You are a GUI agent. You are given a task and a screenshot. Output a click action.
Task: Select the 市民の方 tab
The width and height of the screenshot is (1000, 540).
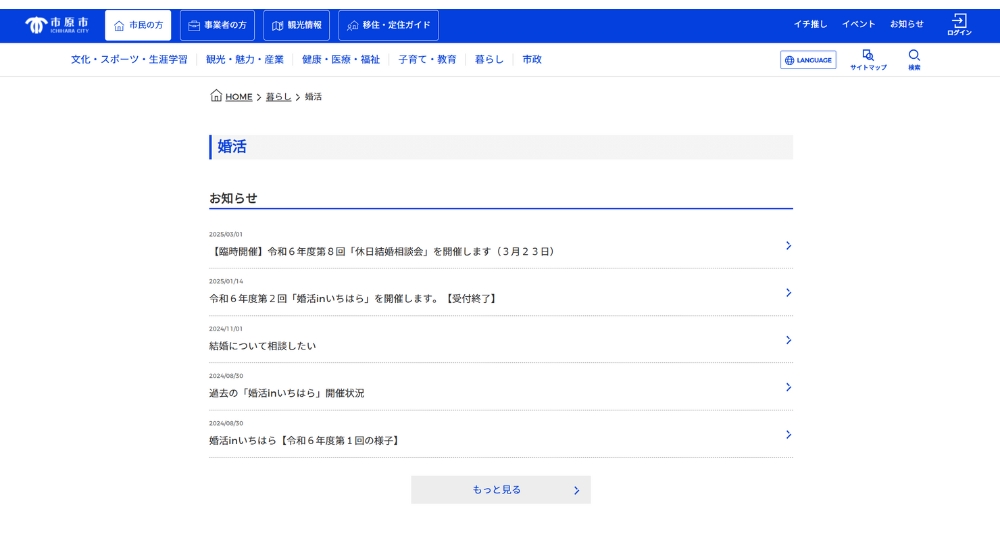click(x=138, y=26)
